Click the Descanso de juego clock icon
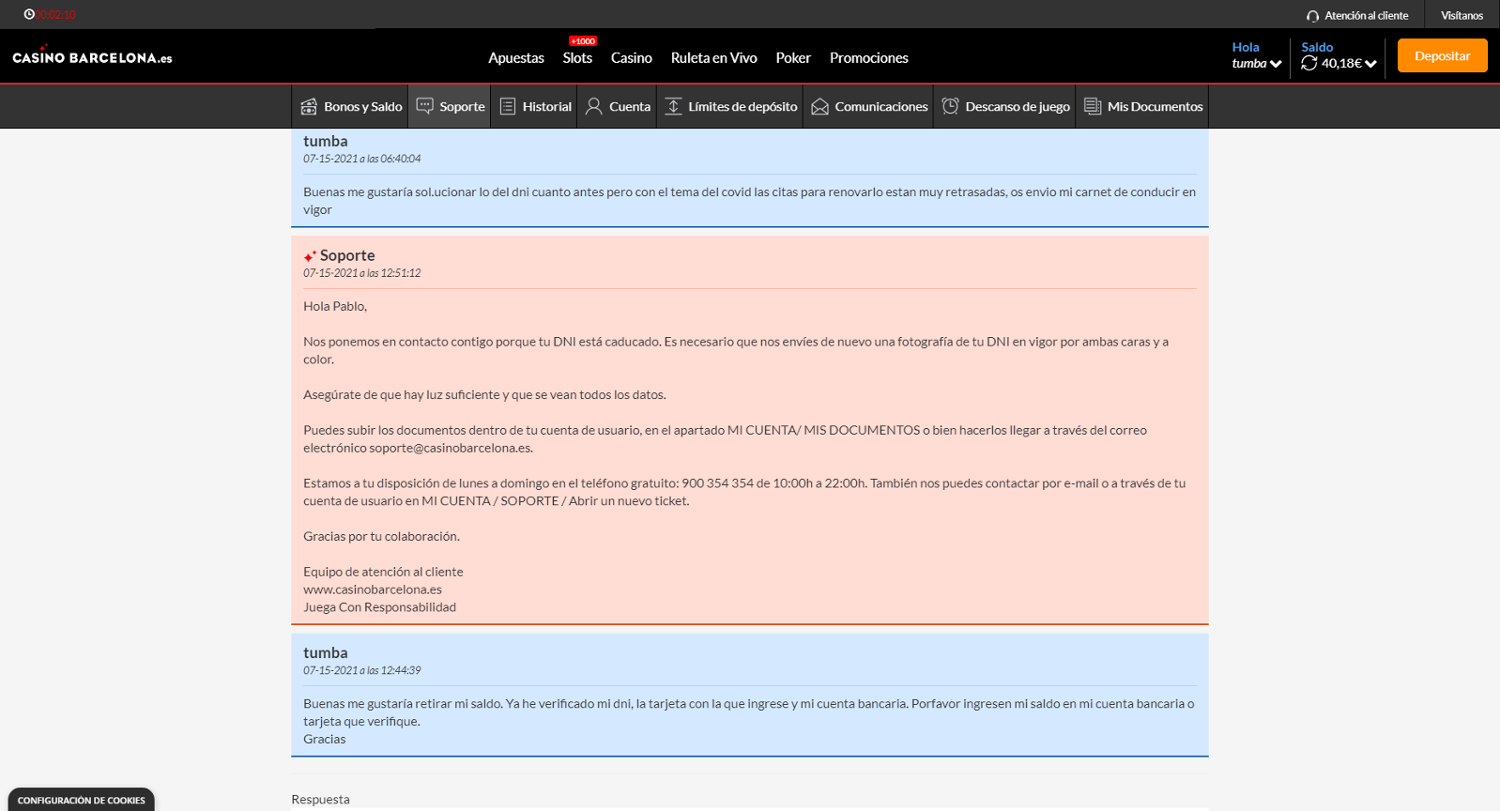1500x811 pixels. [950, 106]
